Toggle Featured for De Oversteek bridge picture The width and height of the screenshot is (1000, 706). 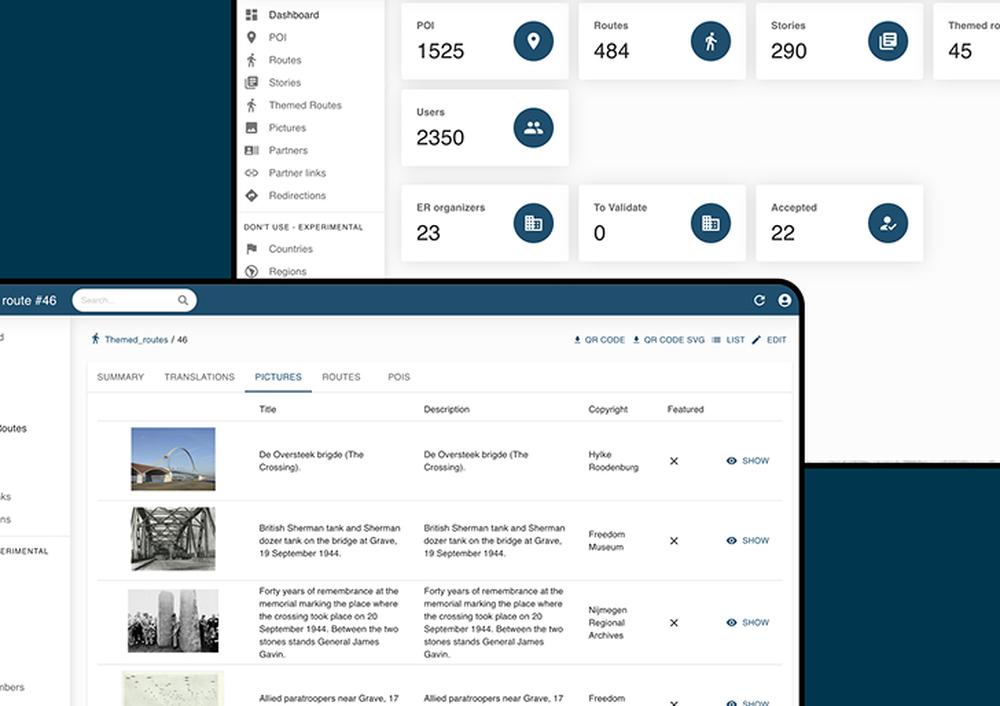pyautogui.click(x=674, y=461)
